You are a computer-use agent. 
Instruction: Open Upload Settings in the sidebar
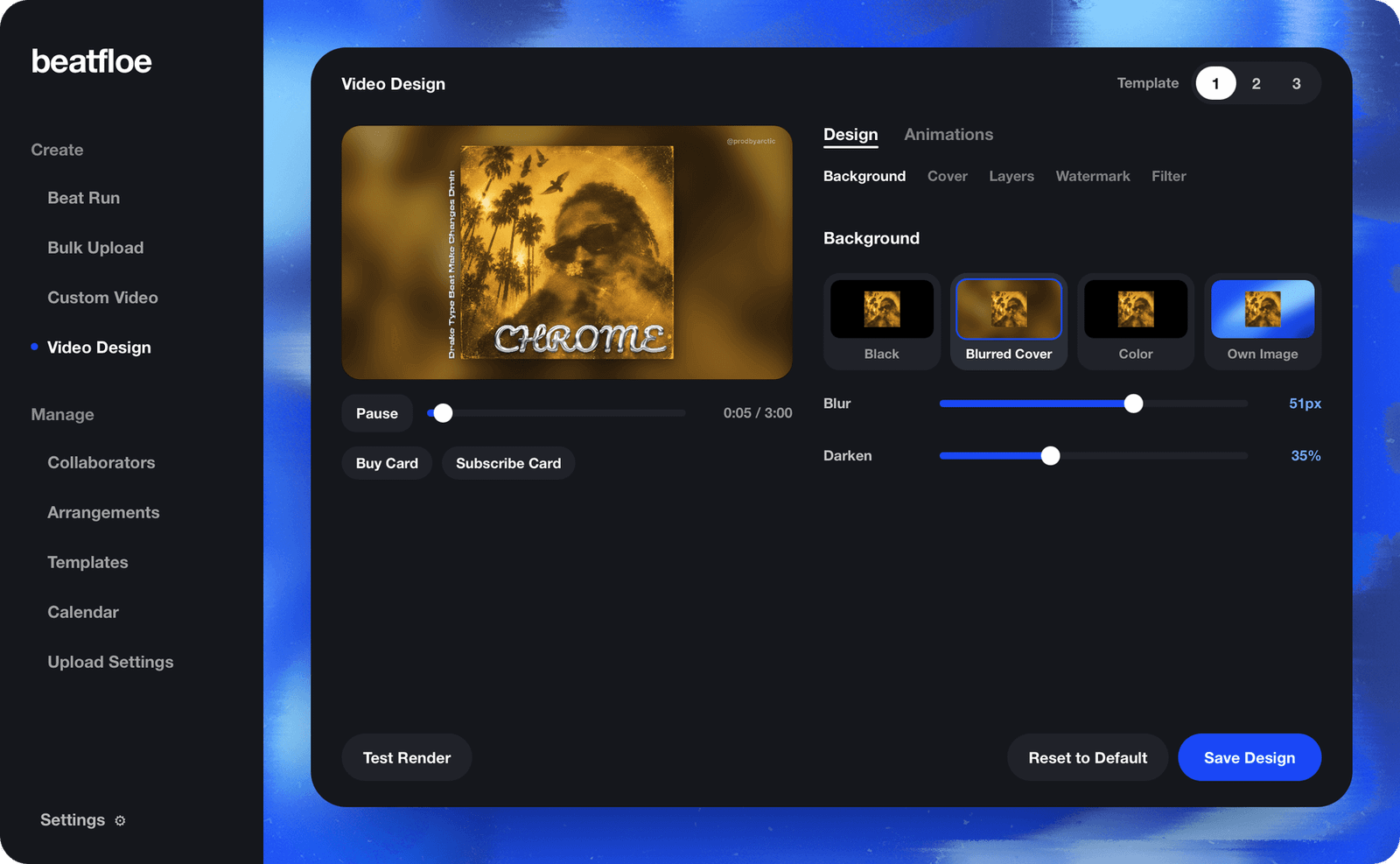[x=110, y=662]
